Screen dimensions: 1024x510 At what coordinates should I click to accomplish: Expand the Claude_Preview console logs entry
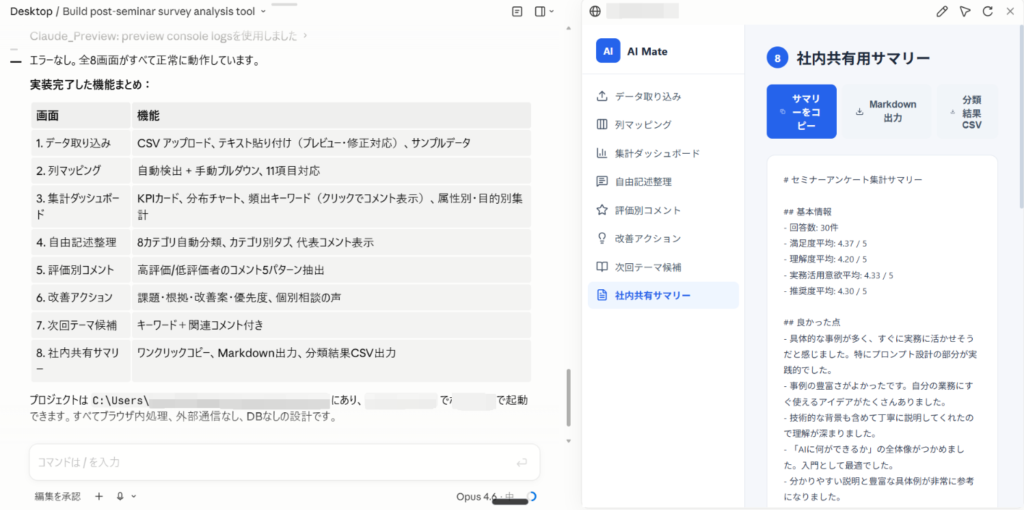tap(169, 35)
